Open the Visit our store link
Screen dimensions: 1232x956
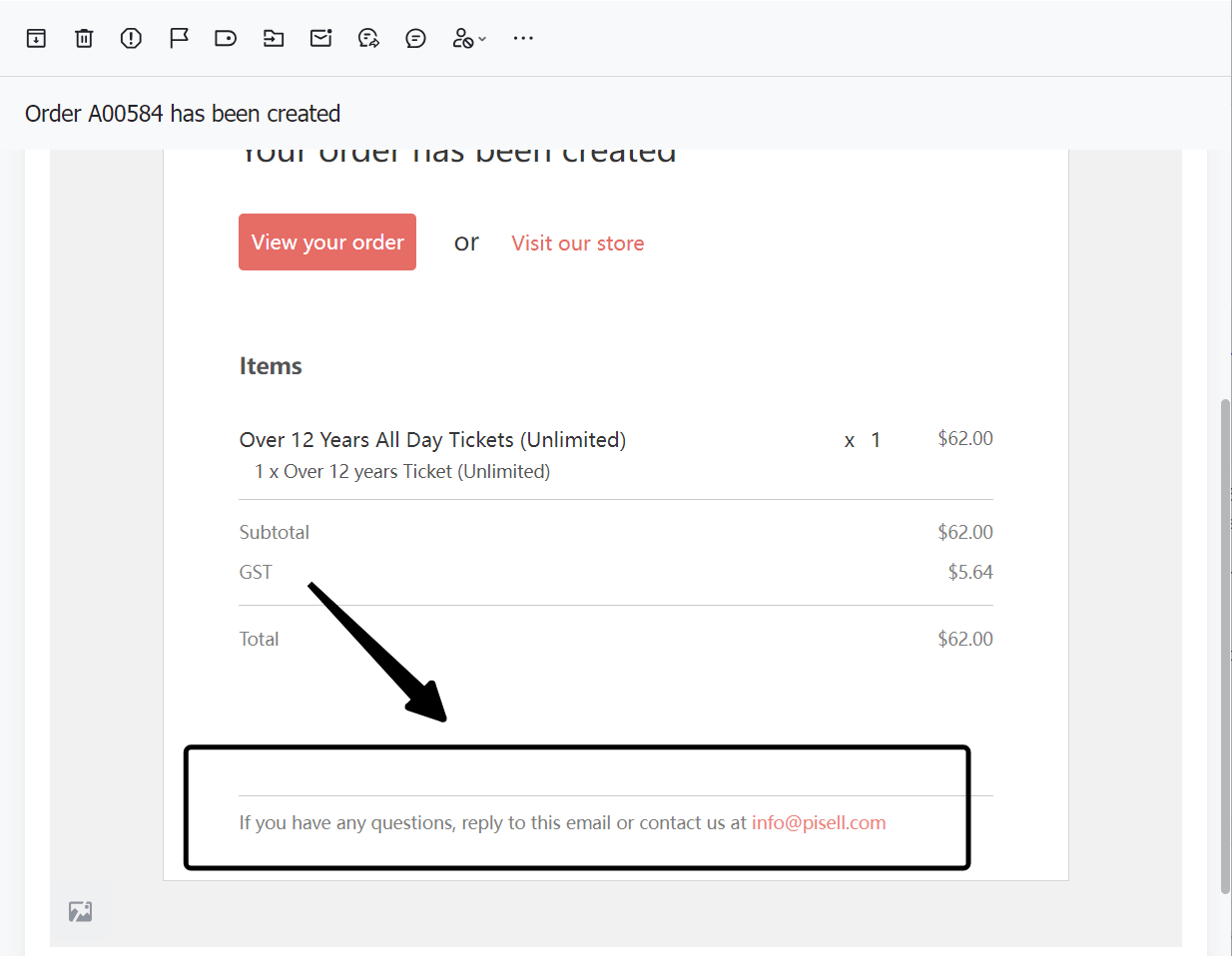[577, 243]
